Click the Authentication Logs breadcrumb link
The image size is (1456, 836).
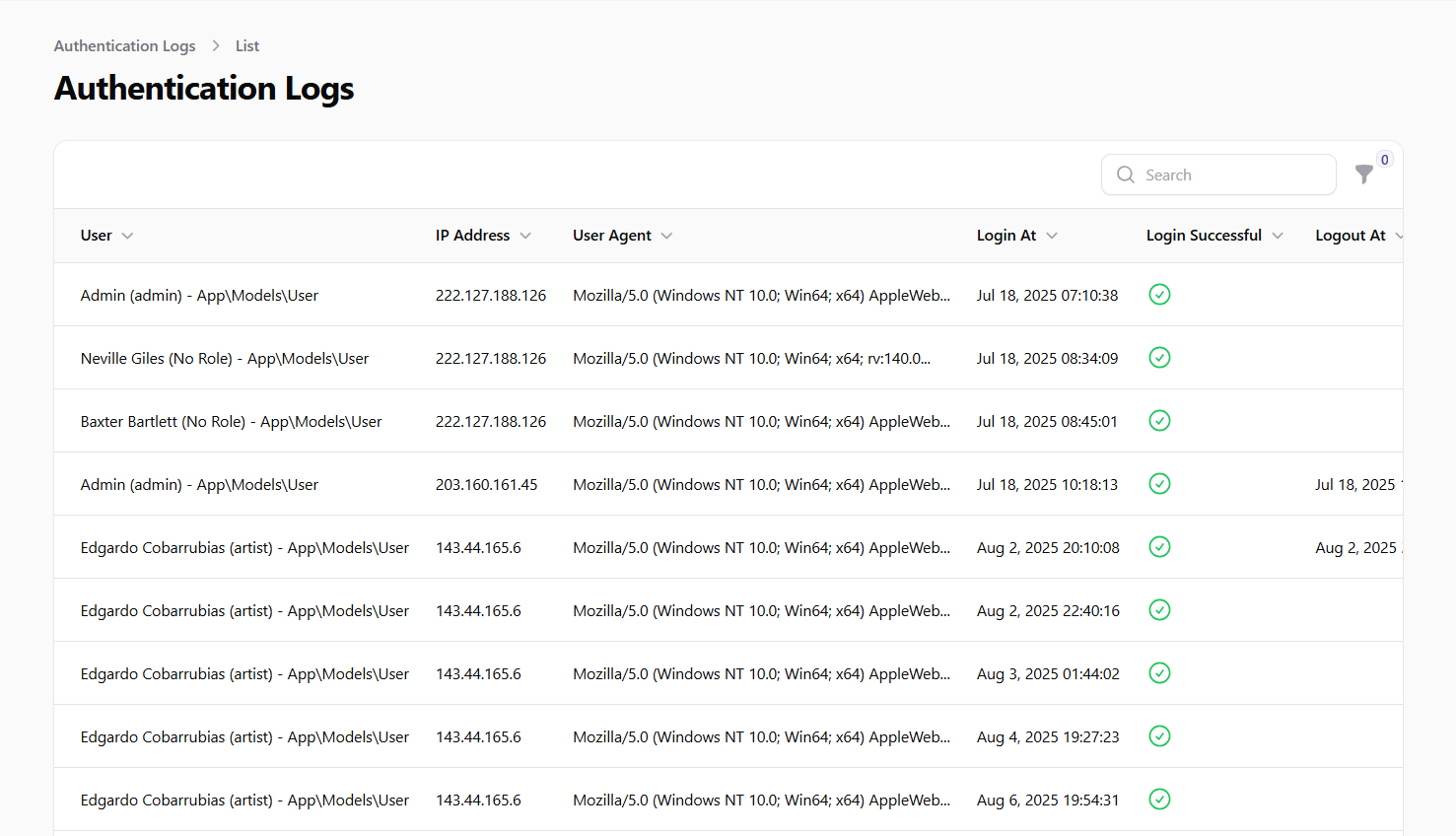click(124, 45)
